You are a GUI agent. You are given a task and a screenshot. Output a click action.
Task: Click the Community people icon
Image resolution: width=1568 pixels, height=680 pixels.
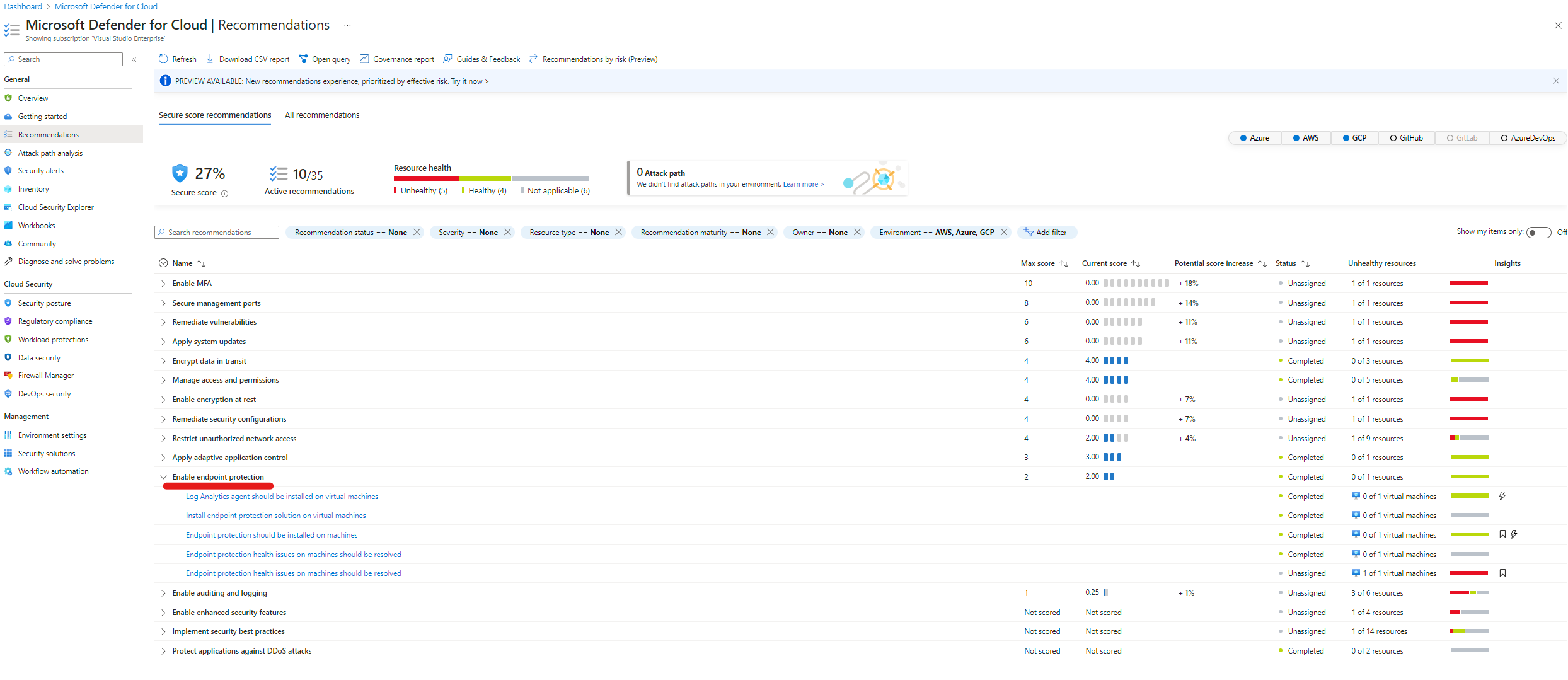point(8,243)
